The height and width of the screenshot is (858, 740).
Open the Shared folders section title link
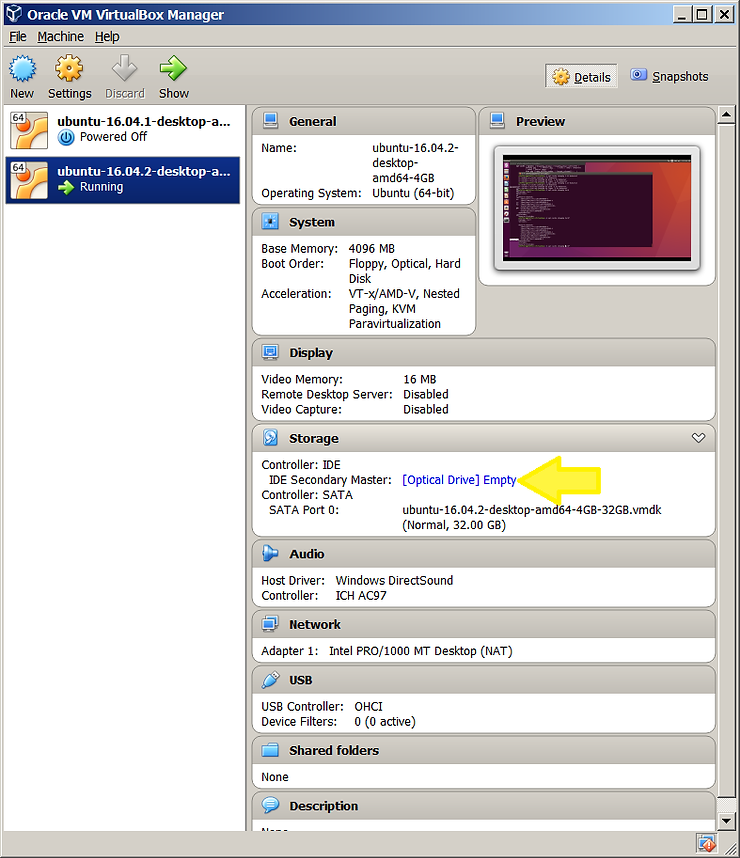334,750
